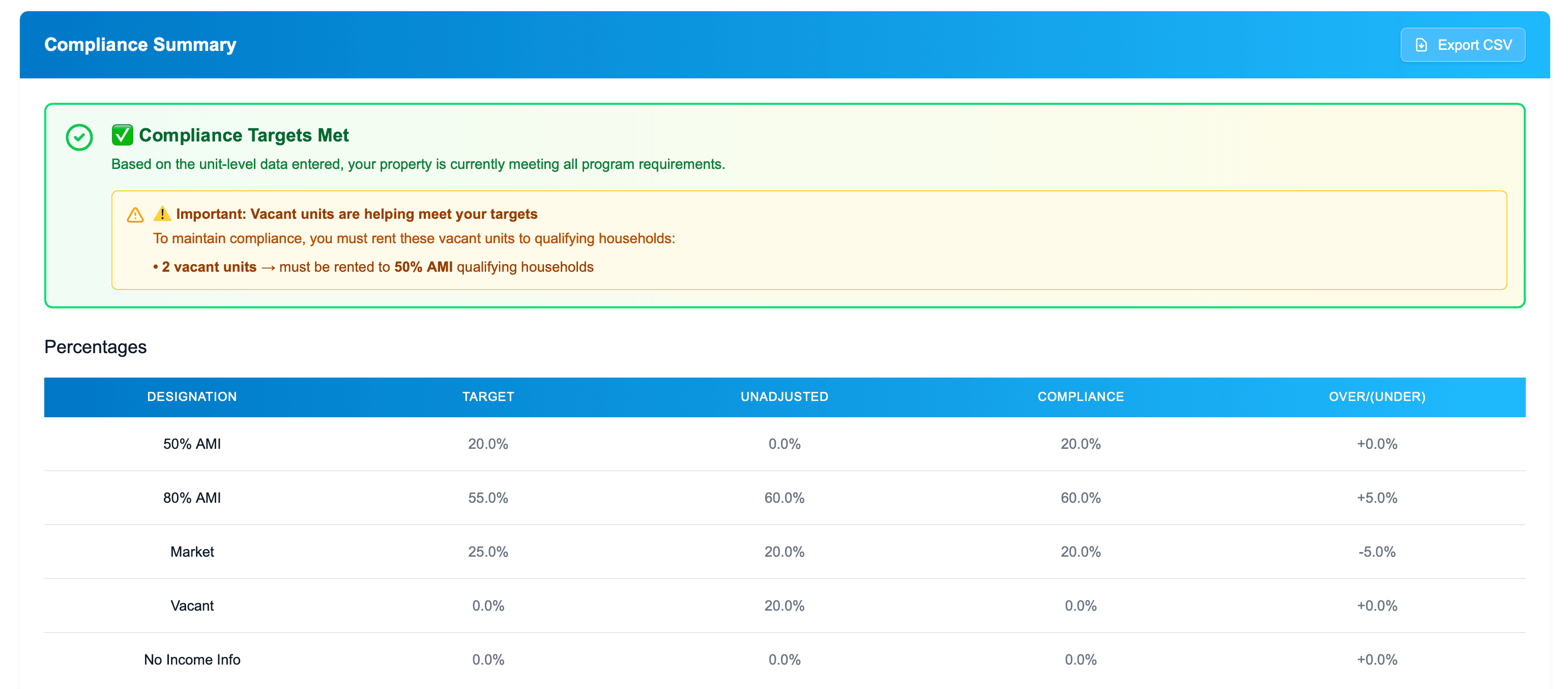1568x689 pixels.
Task: Select the Compliance Summary heading
Action: click(x=140, y=44)
